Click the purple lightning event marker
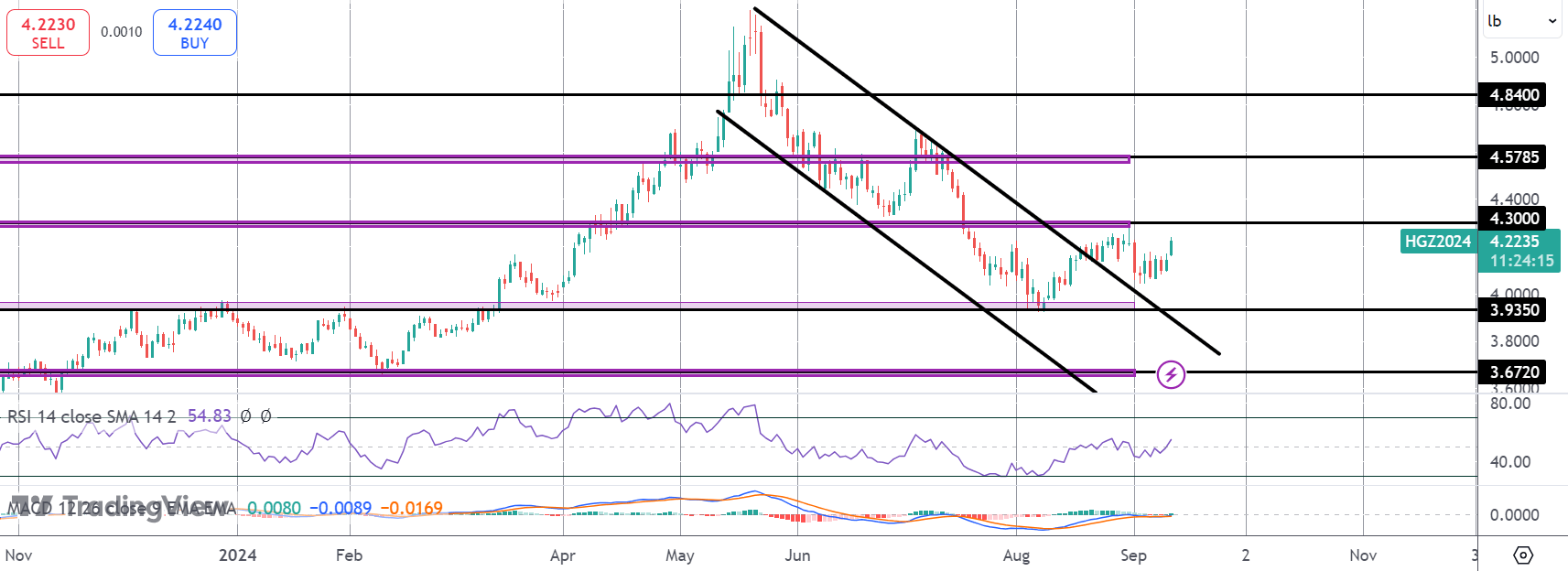1568x571 pixels. tap(1171, 374)
